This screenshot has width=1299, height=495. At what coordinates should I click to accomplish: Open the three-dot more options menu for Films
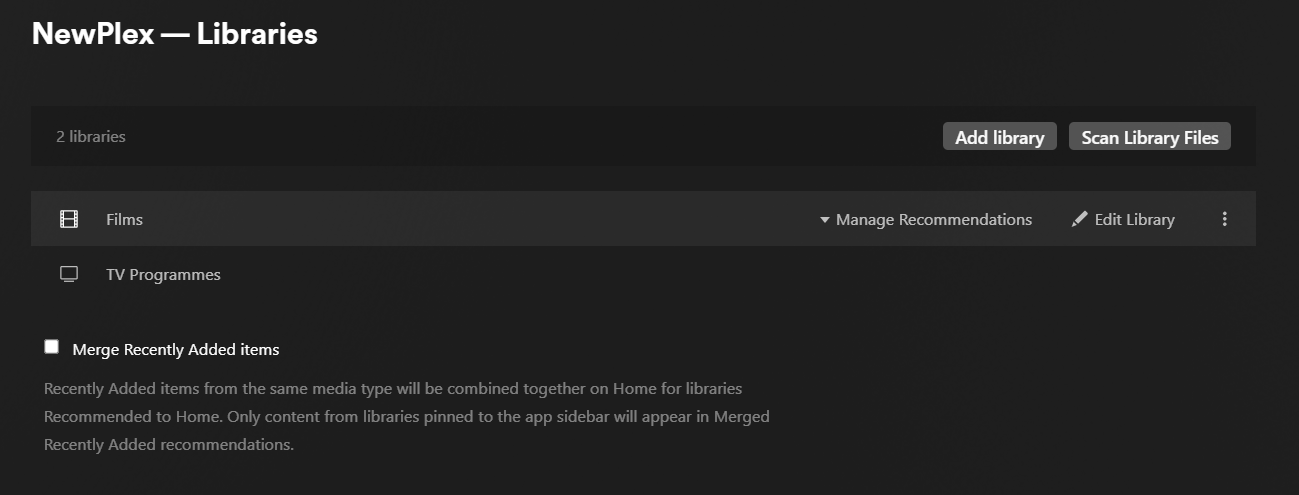click(1224, 219)
